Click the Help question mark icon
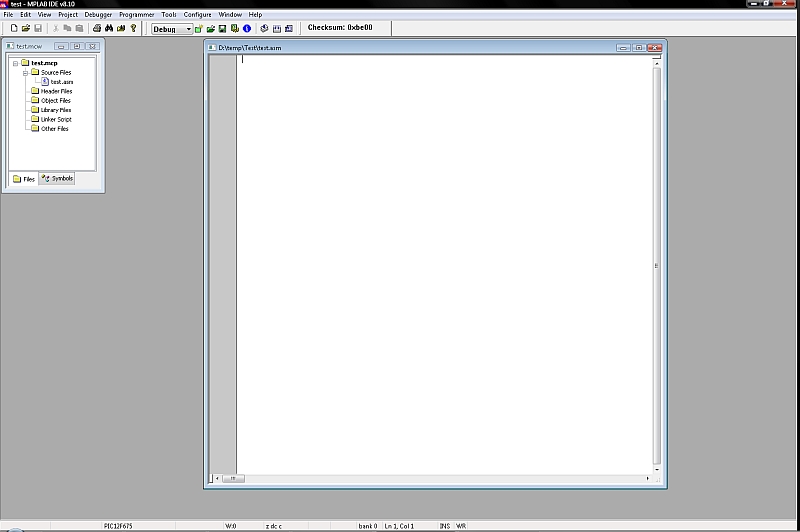The width and height of the screenshot is (800, 532). pos(133,29)
